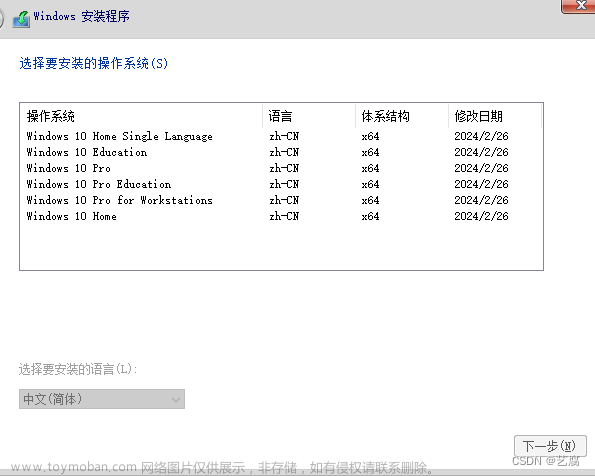
Task: Click the 语言 column header
Action: point(309,116)
